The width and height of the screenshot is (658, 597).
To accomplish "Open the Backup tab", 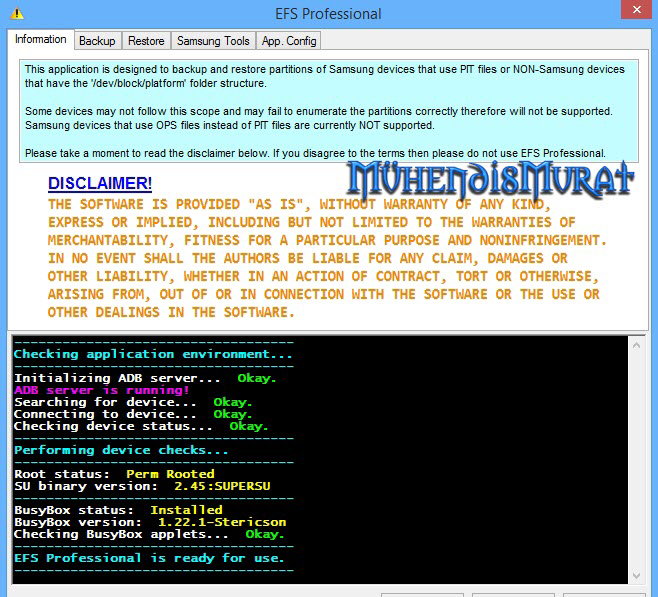I will [97, 41].
